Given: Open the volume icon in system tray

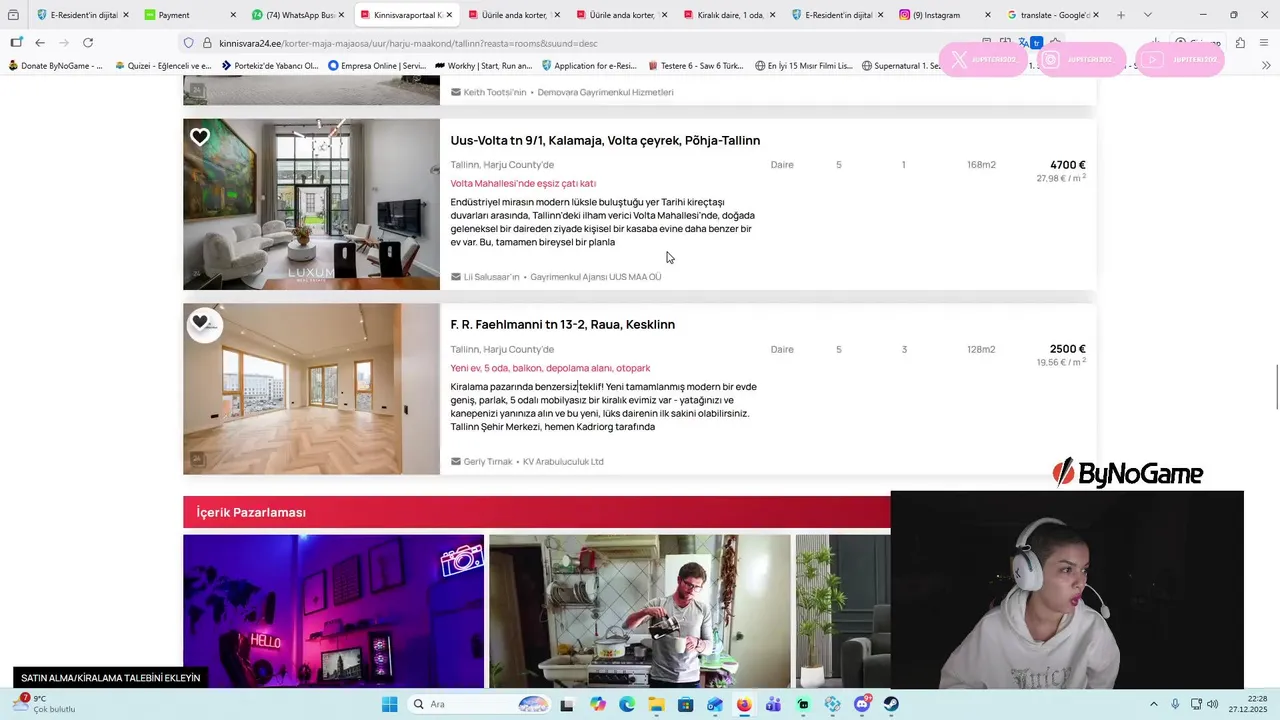Looking at the screenshot, I should point(1213,704).
